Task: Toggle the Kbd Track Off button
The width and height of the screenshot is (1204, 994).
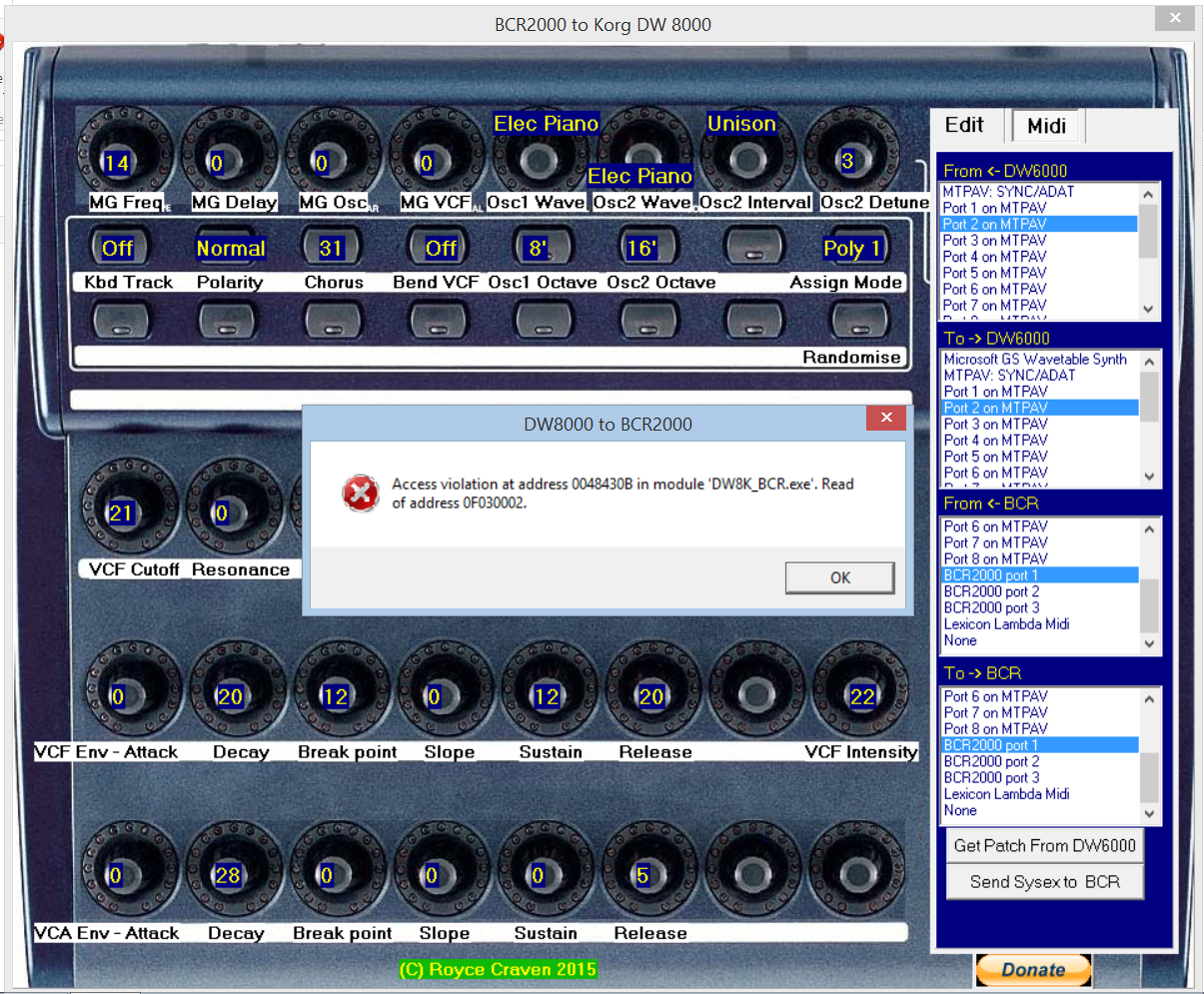Action: 118,248
